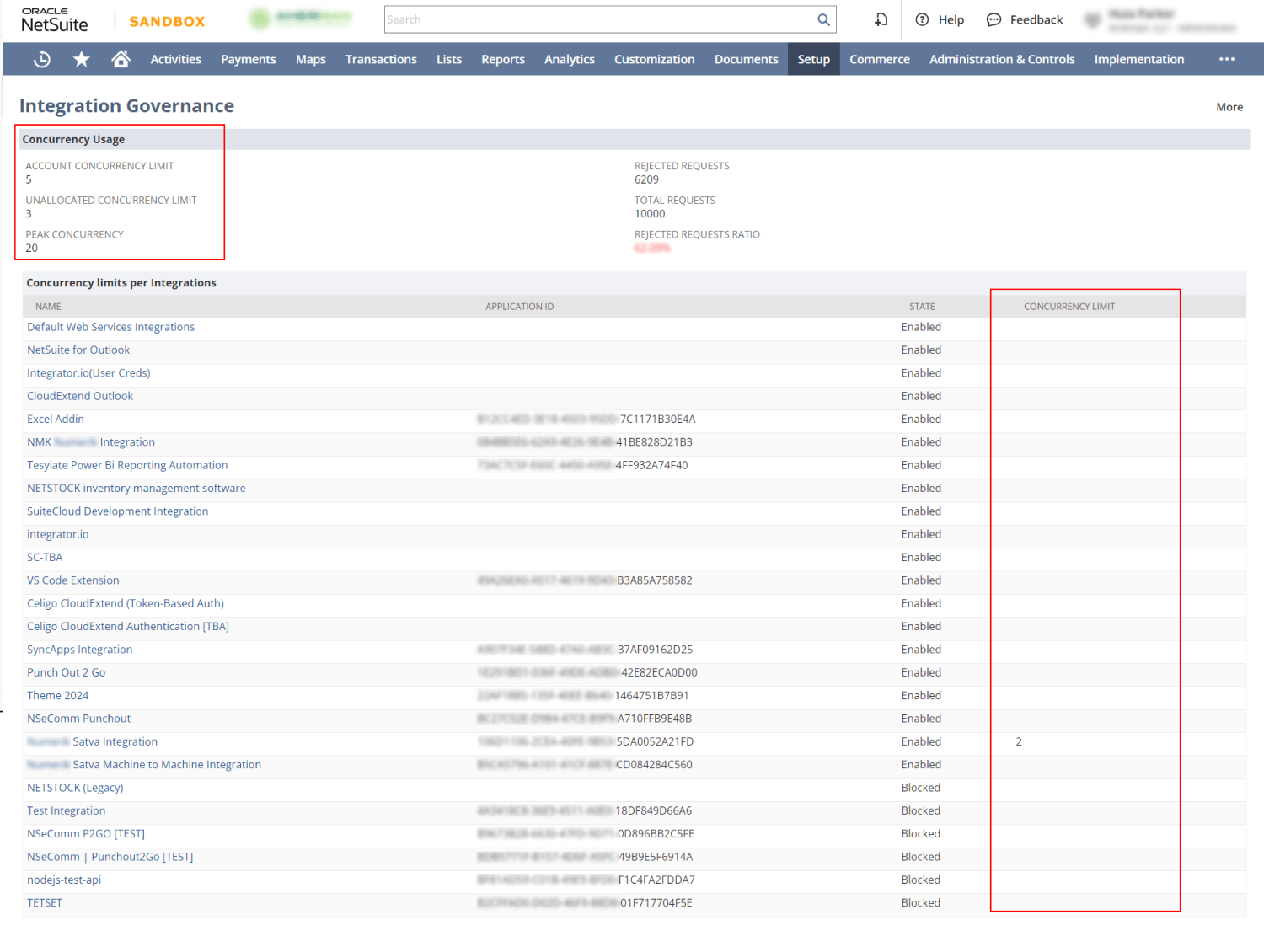Open nodejs-test-api integration

[x=64, y=880]
